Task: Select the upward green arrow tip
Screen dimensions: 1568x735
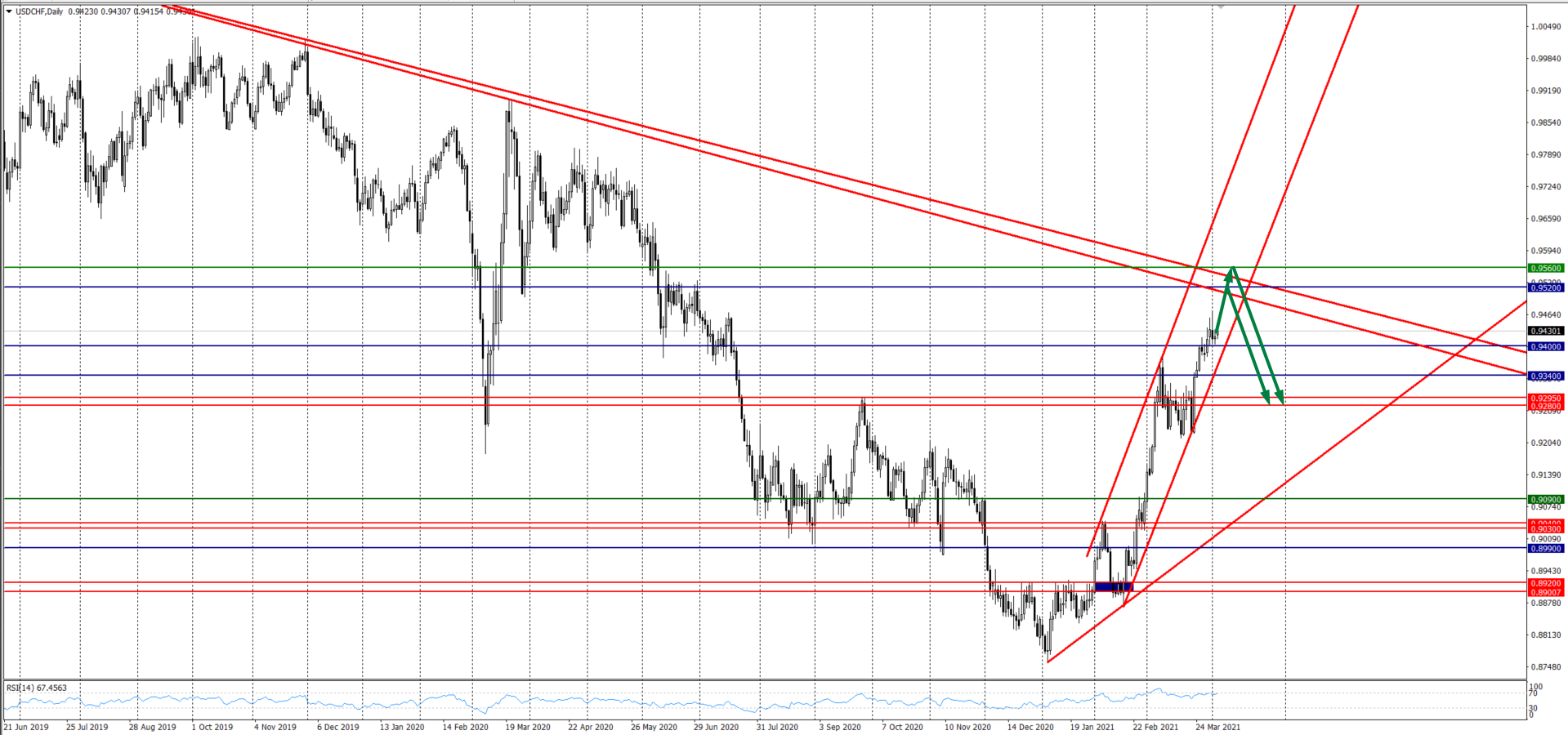Action: pyautogui.click(x=1232, y=269)
